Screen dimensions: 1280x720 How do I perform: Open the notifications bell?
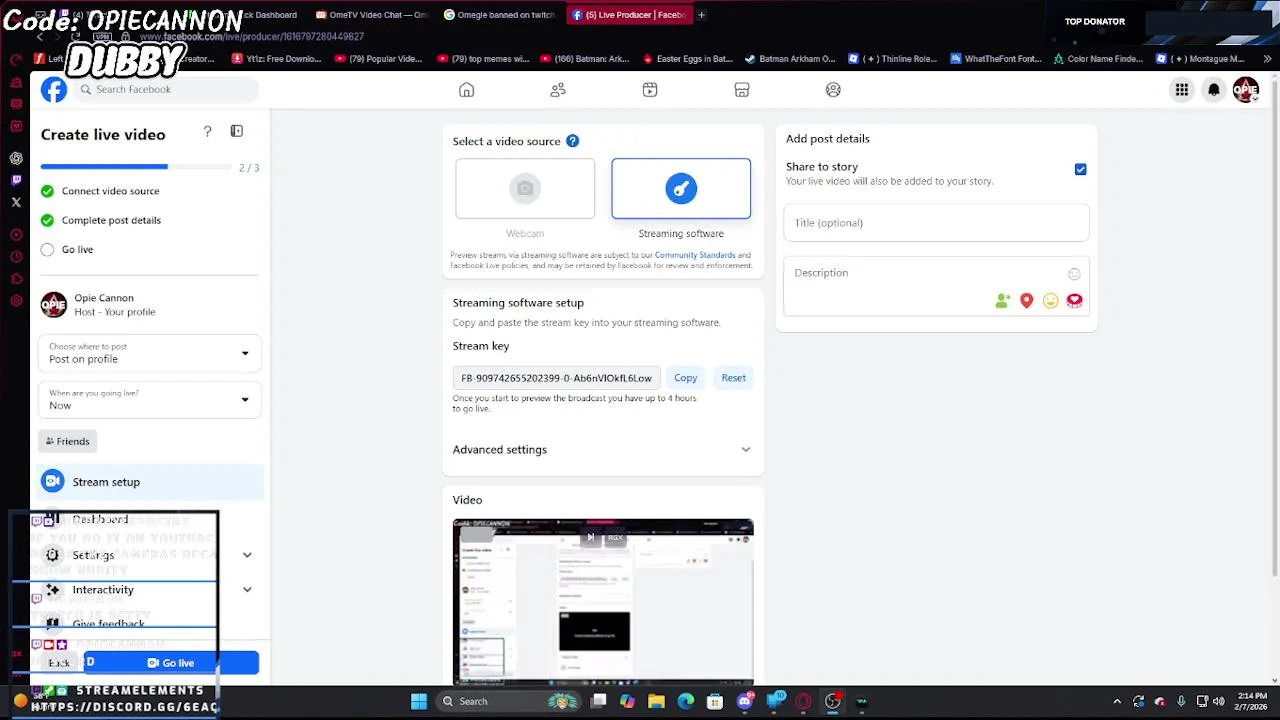pyautogui.click(x=1214, y=90)
